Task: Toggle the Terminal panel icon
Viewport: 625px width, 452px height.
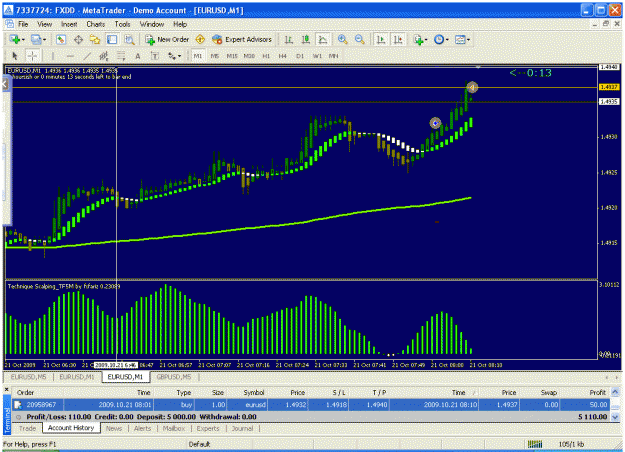Action: coord(112,39)
